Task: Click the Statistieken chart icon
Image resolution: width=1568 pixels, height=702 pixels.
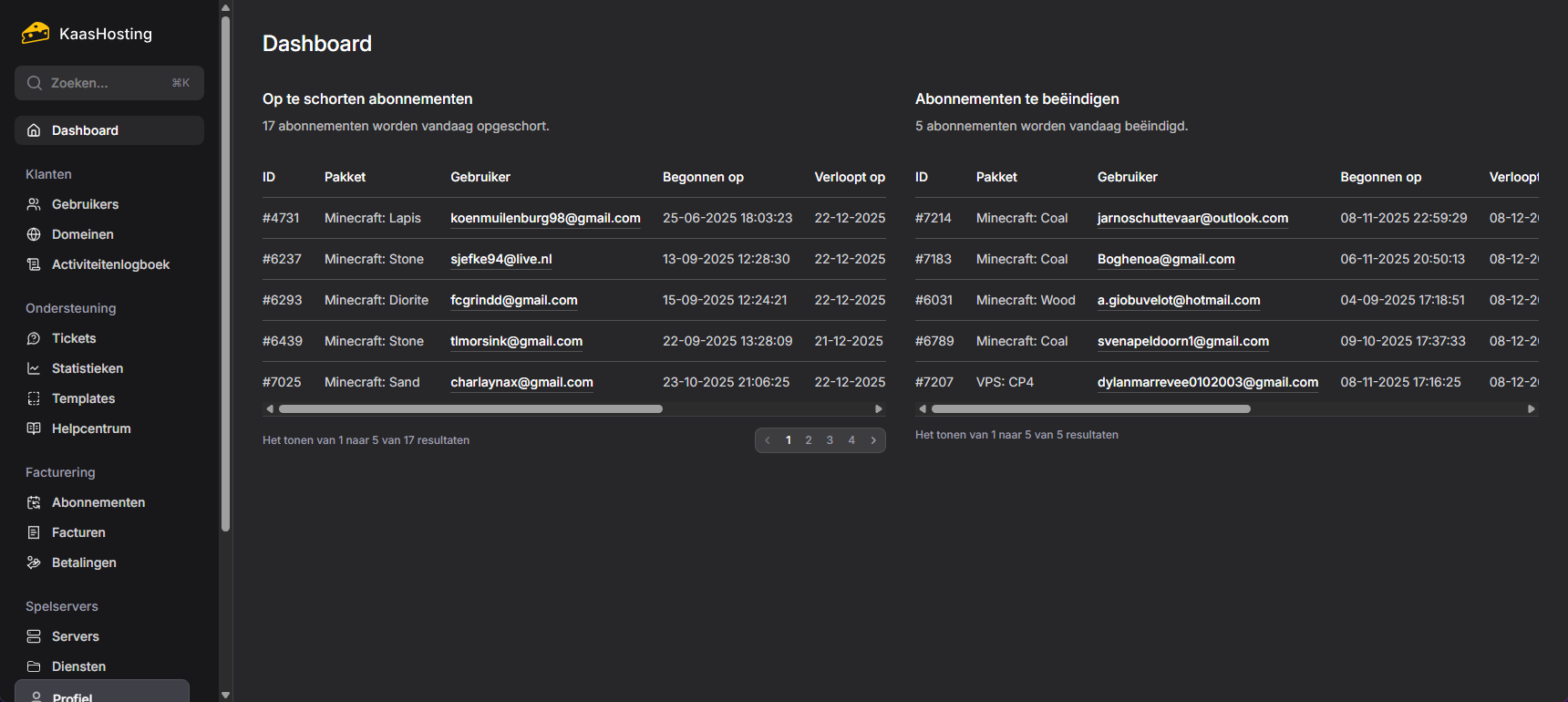Action: (34, 368)
